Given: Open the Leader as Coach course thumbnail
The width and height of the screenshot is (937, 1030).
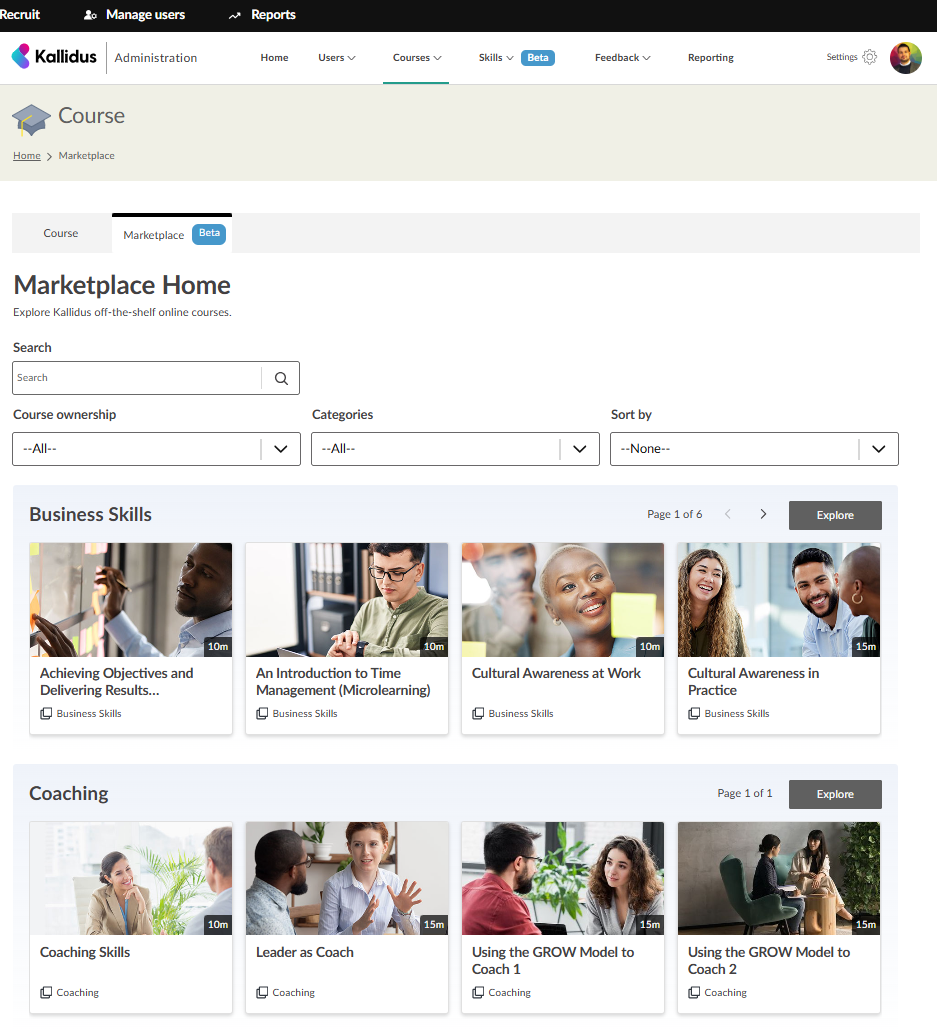Looking at the screenshot, I should [346, 878].
